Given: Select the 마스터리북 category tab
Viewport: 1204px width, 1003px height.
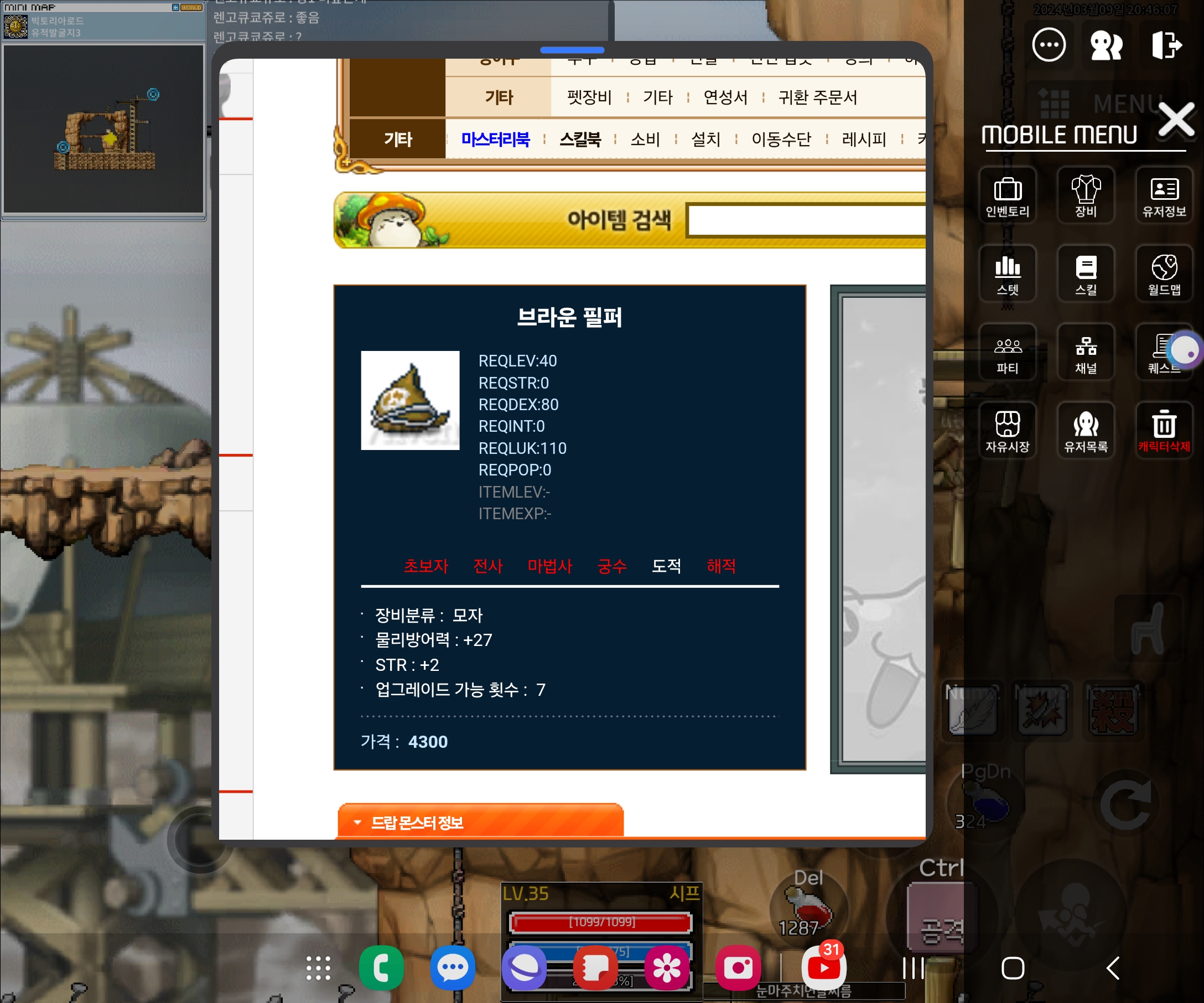Looking at the screenshot, I should click(495, 139).
